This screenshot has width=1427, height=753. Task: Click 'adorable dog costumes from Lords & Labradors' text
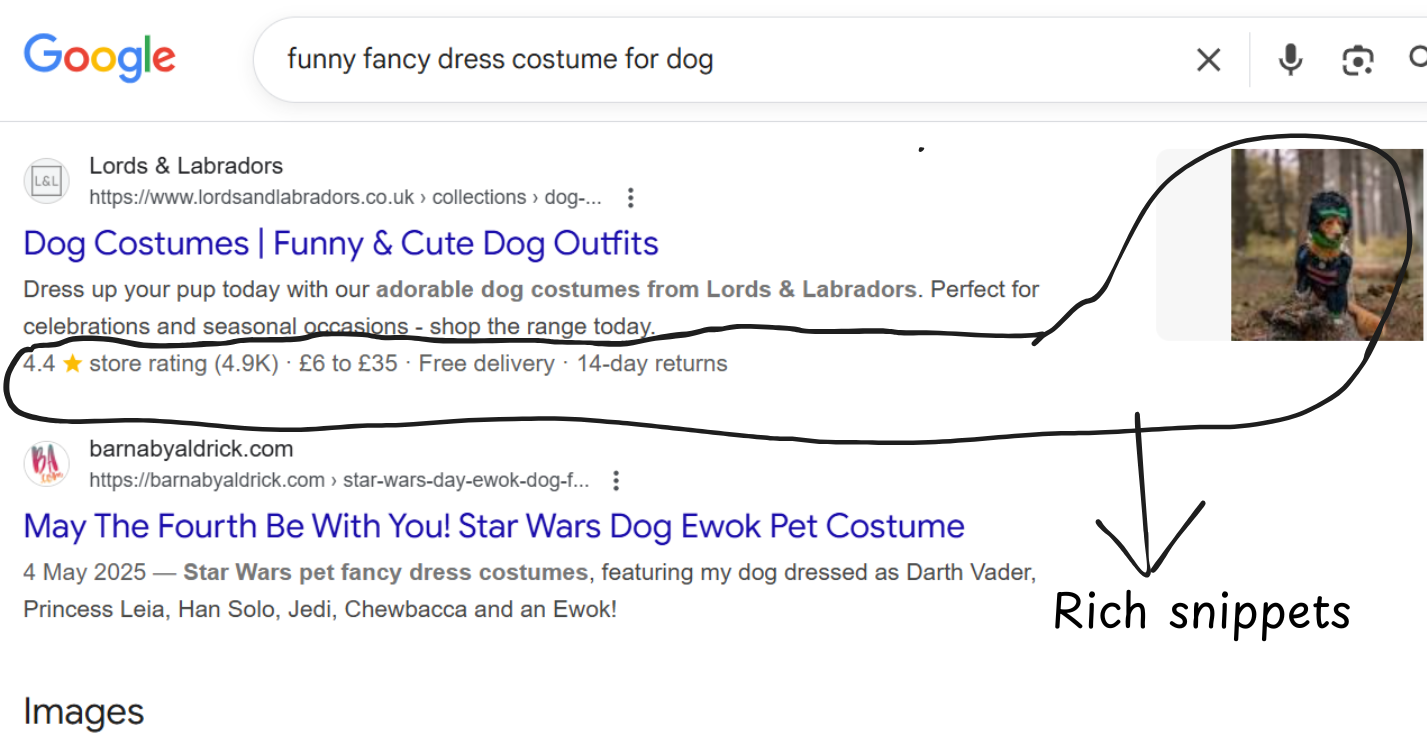pyautogui.click(x=646, y=290)
